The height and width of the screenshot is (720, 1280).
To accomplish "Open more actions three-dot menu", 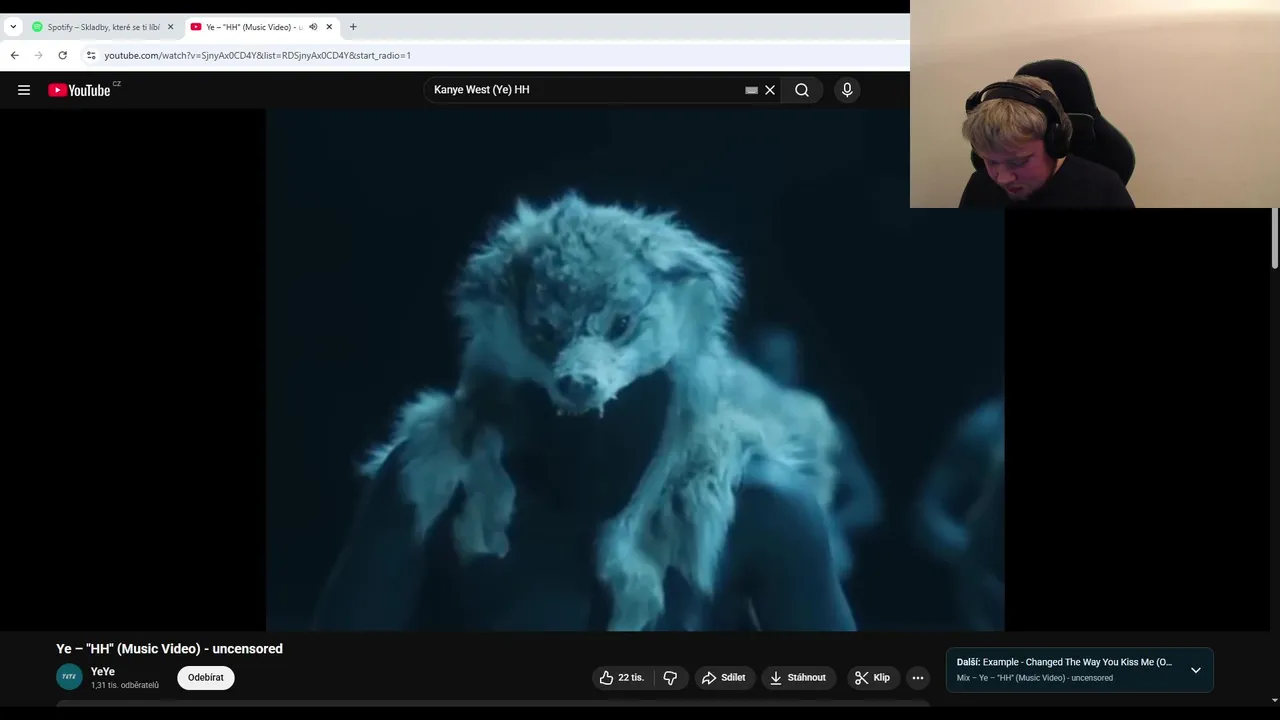I will (918, 678).
